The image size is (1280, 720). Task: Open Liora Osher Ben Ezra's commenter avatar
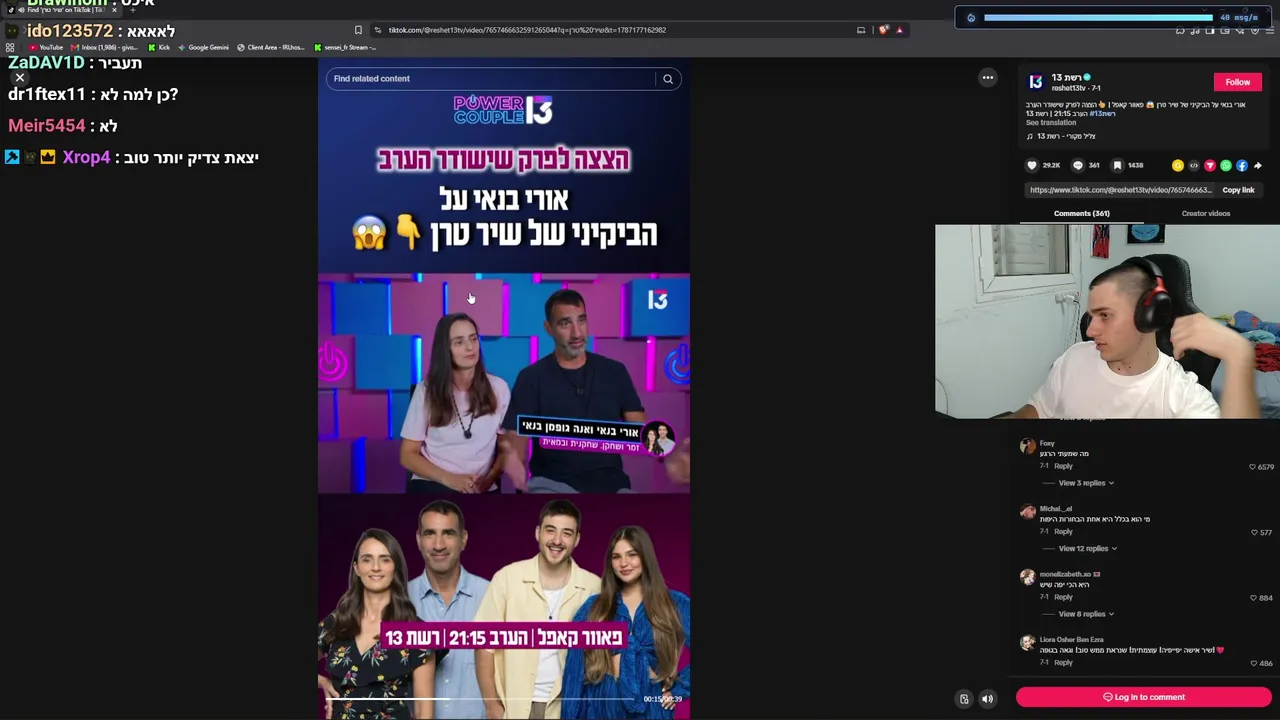pos(1028,643)
